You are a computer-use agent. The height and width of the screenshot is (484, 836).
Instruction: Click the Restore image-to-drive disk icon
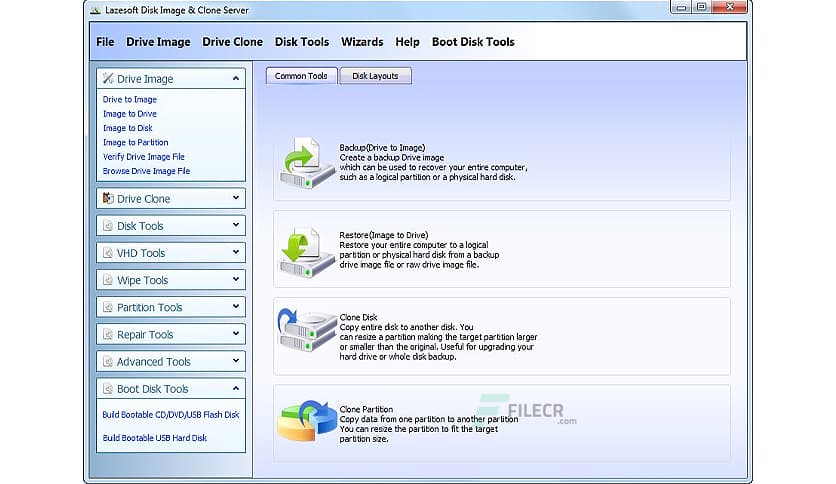(307, 252)
